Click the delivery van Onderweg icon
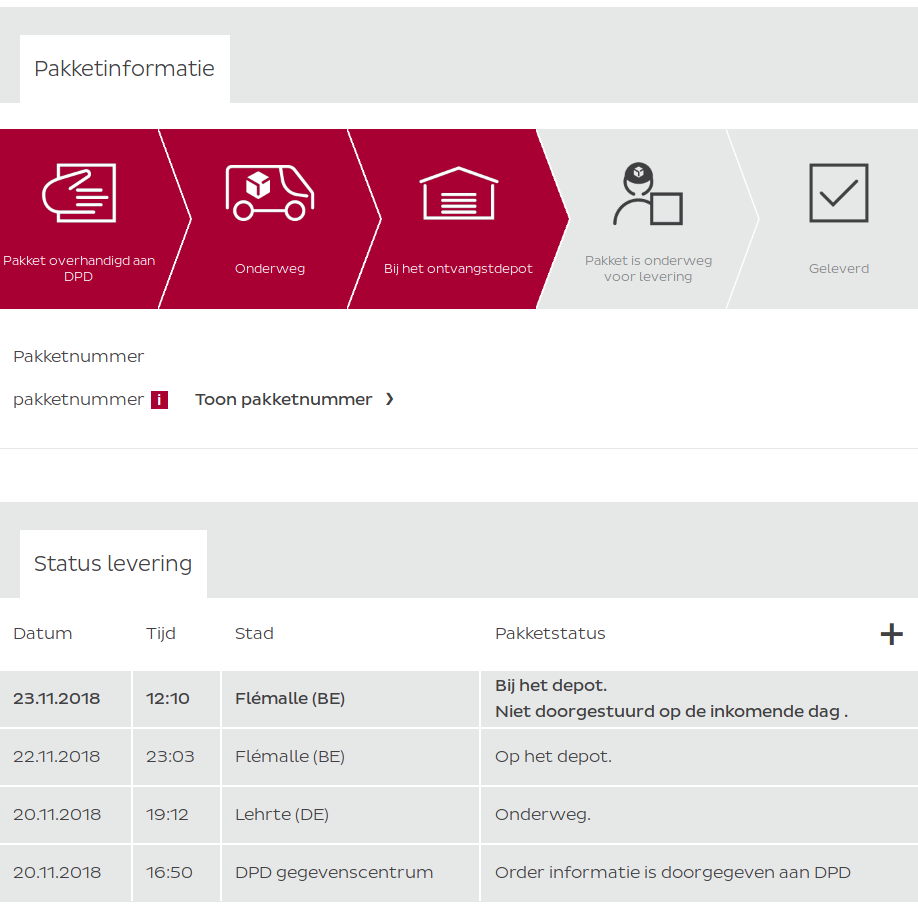The width and height of the screenshot is (918, 908). [x=270, y=193]
